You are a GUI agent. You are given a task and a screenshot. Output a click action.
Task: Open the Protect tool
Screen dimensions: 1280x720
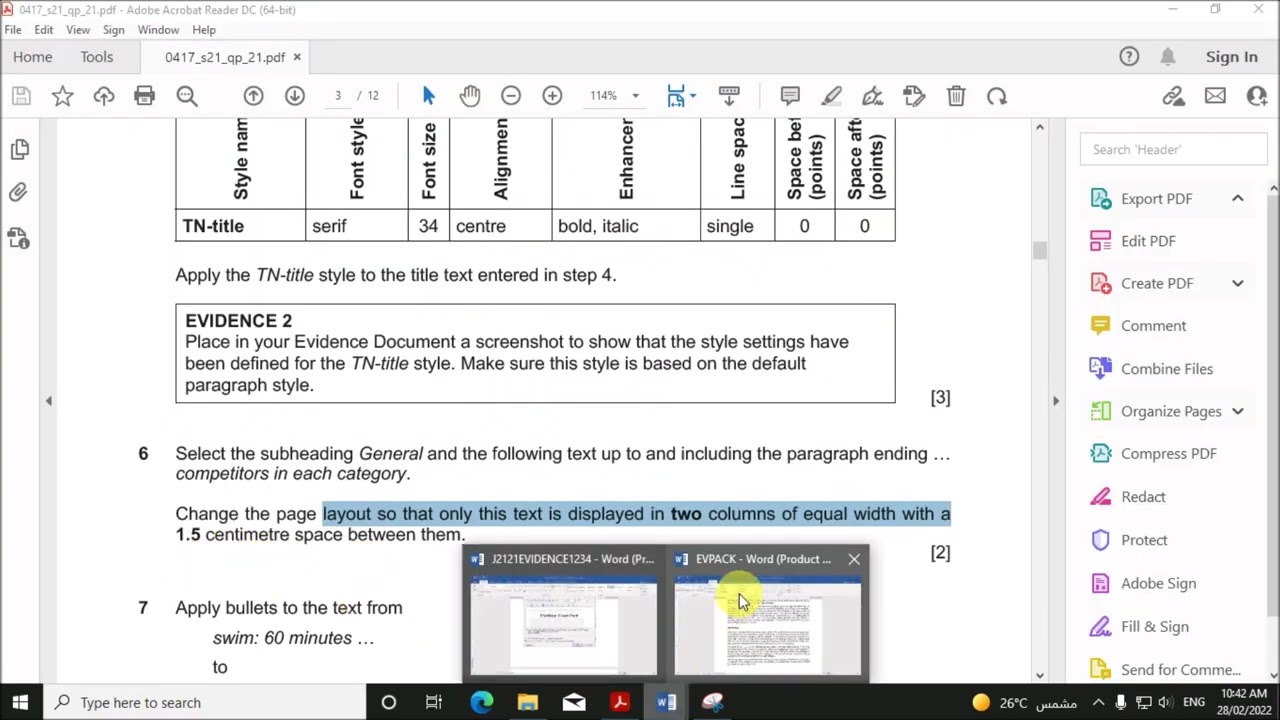1144,540
